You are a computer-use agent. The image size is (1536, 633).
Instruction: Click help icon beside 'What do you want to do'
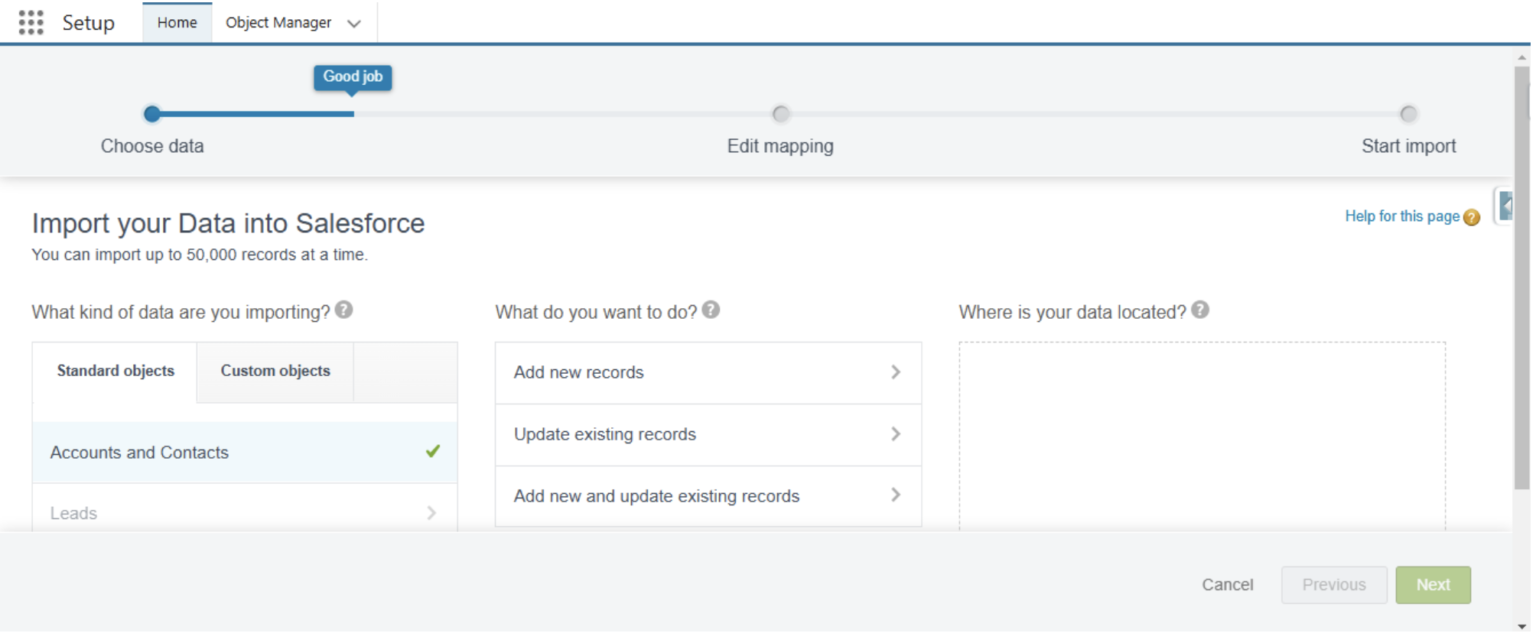point(711,310)
